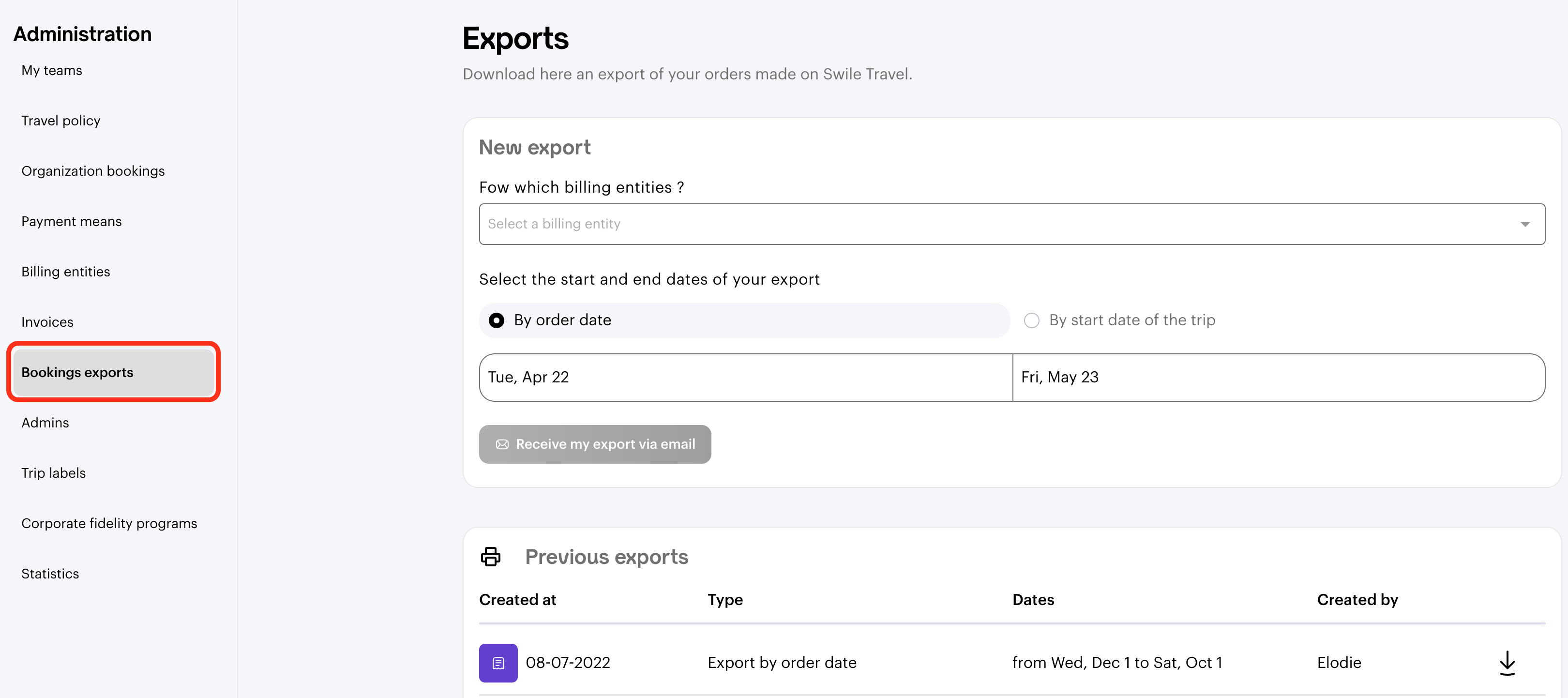
Task: Click the Dates column header
Action: 1033,600
